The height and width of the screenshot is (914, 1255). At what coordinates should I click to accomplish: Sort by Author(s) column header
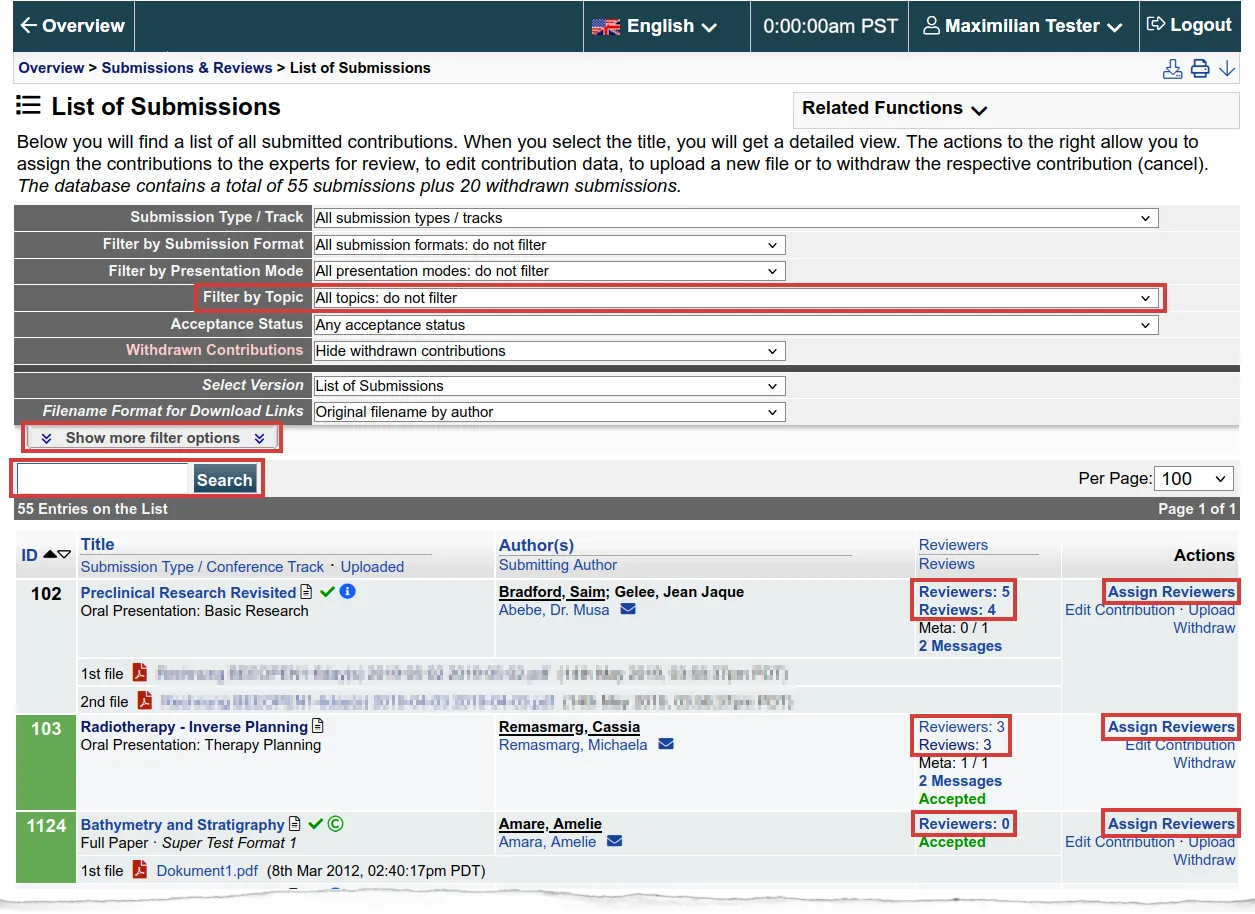[536, 545]
